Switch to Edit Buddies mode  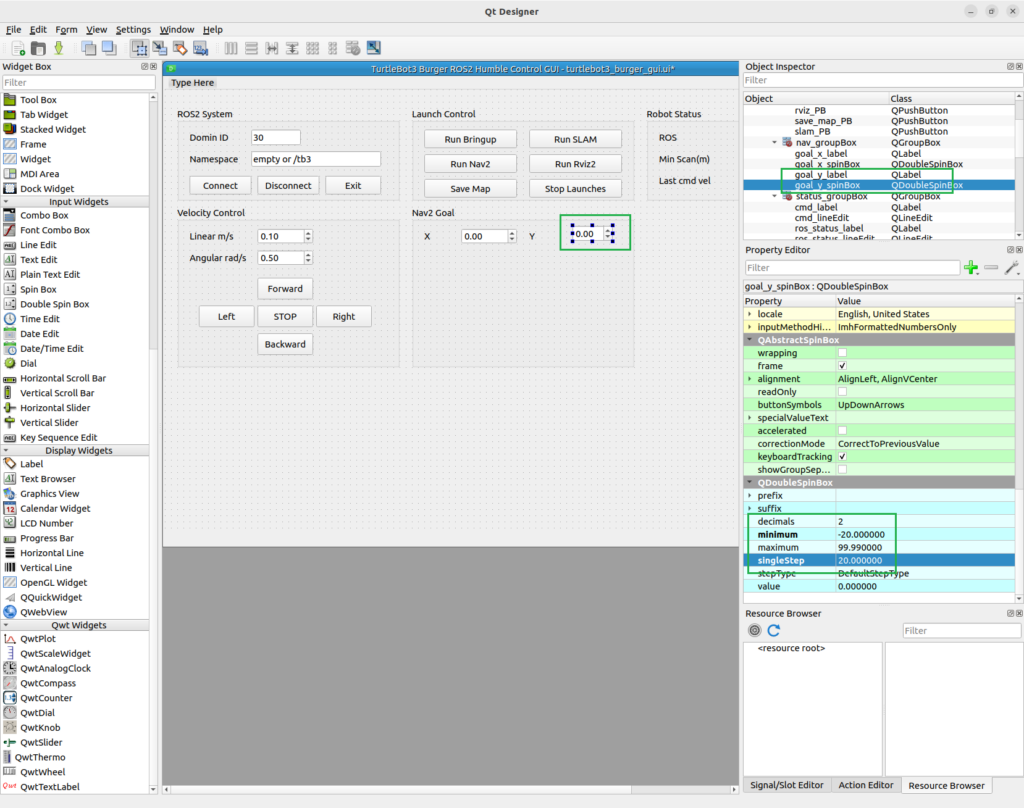tap(180, 48)
